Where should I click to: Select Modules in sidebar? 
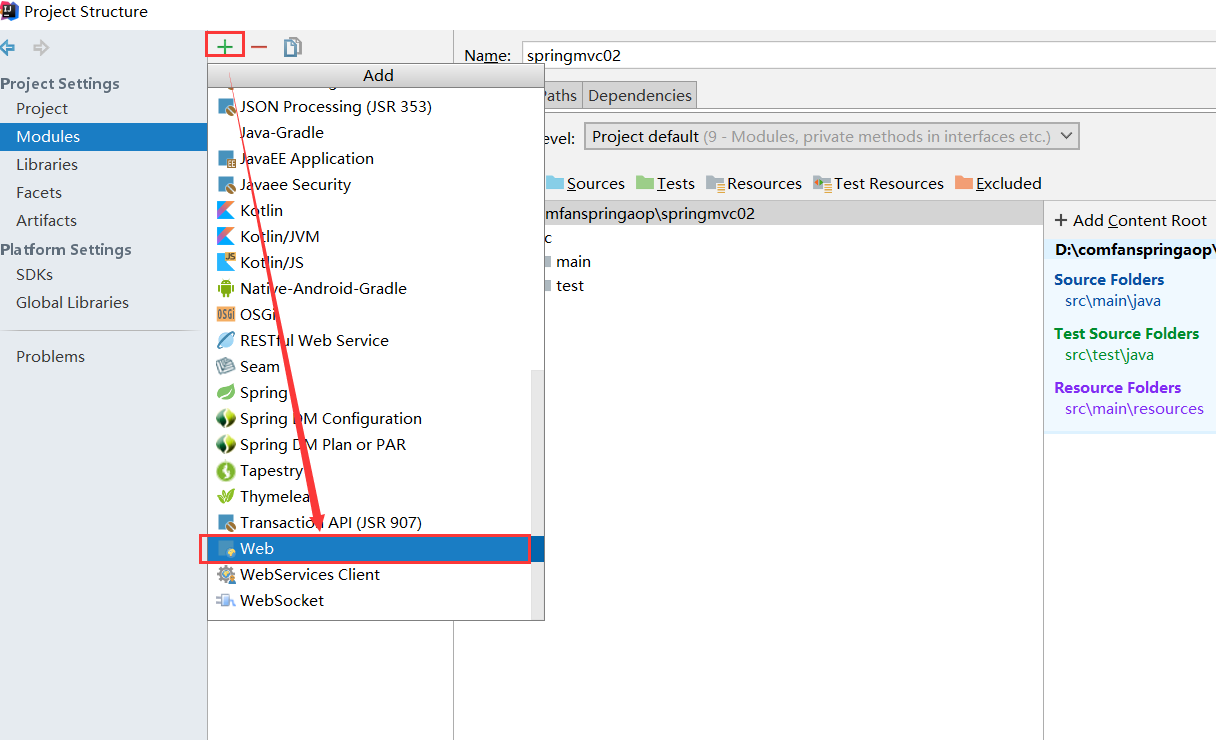pyautogui.click(x=103, y=136)
